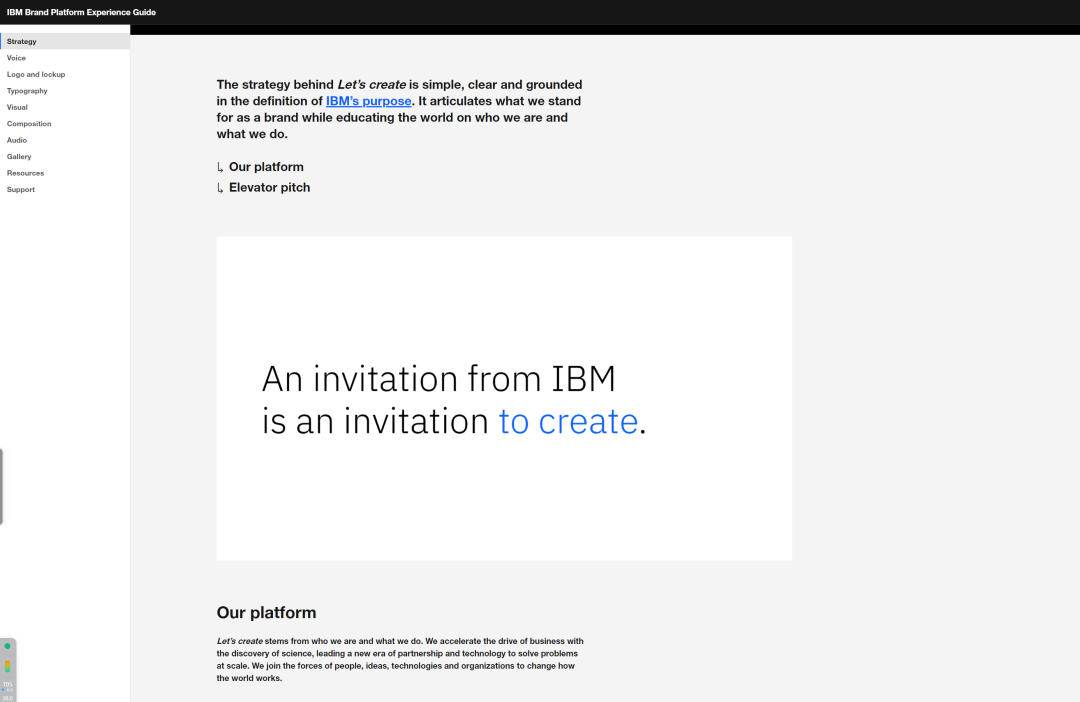Open the Voice section
This screenshot has width=1080, height=702.
[x=65, y=58]
